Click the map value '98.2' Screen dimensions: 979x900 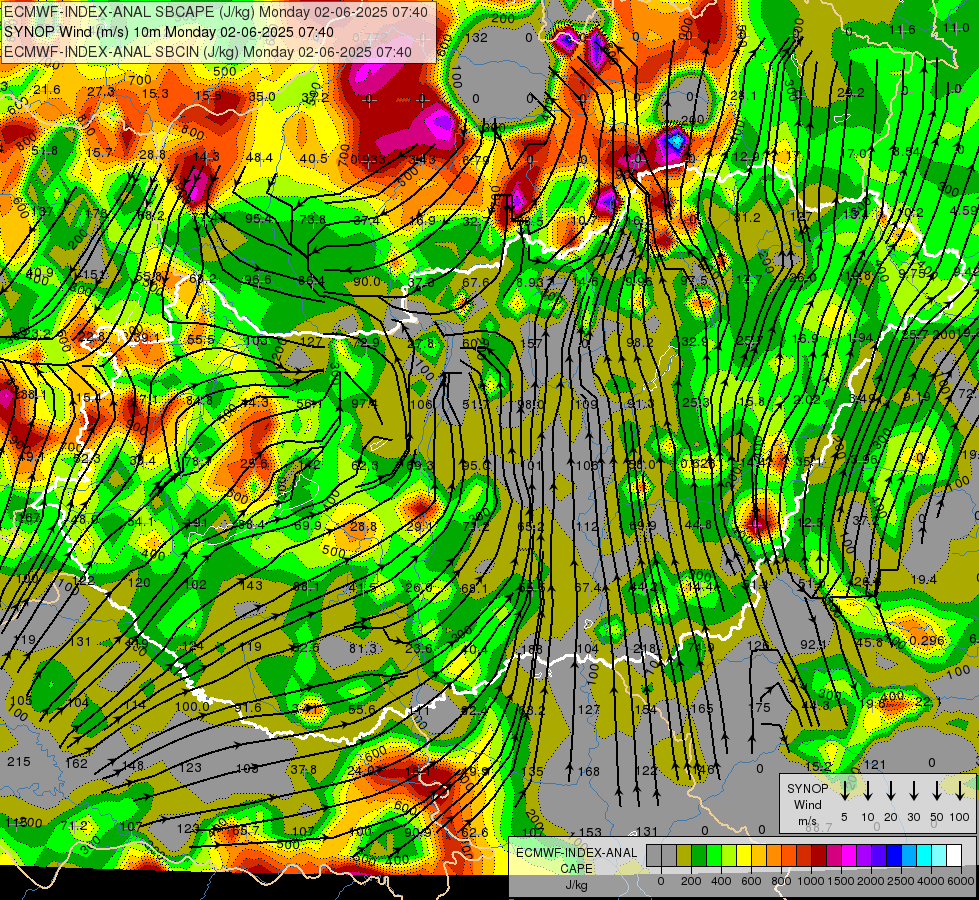coord(639,343)
